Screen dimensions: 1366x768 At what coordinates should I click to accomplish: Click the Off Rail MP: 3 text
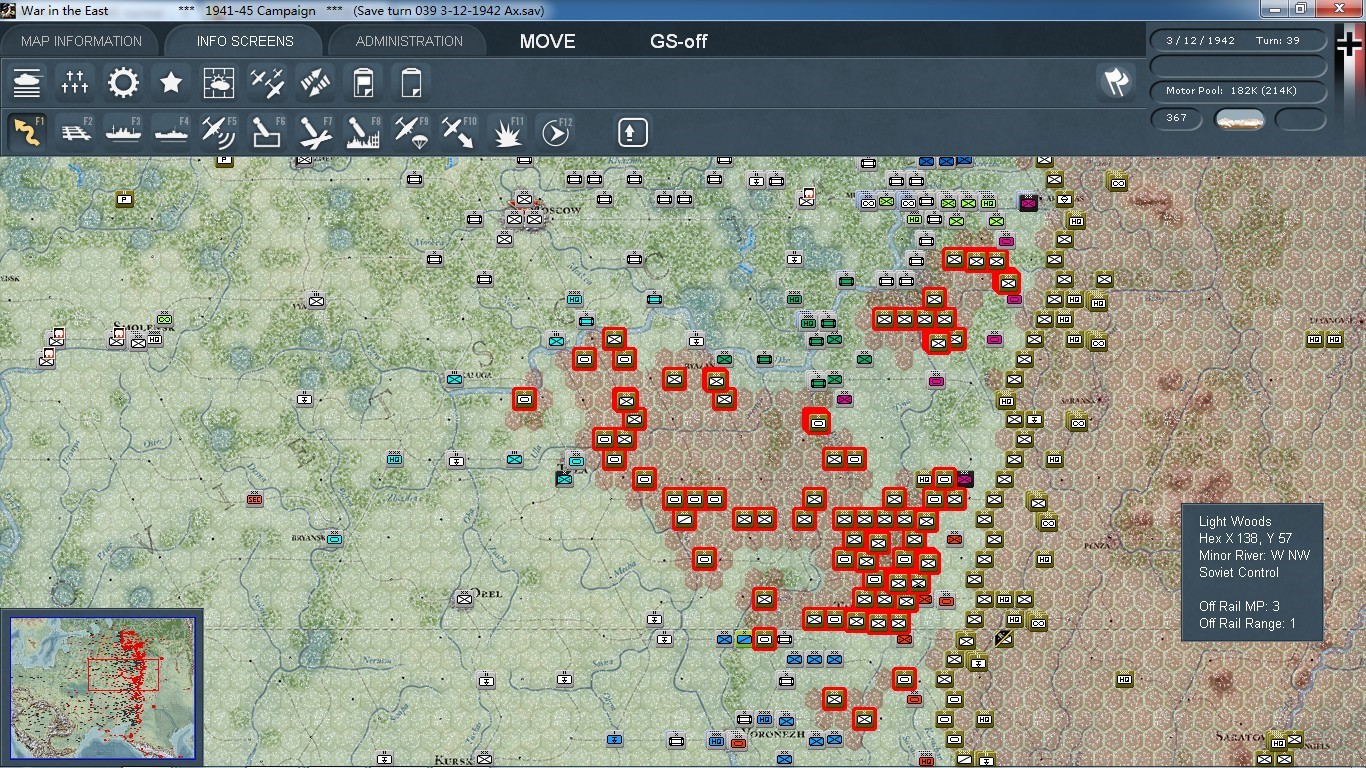(x=1239, y=606)
